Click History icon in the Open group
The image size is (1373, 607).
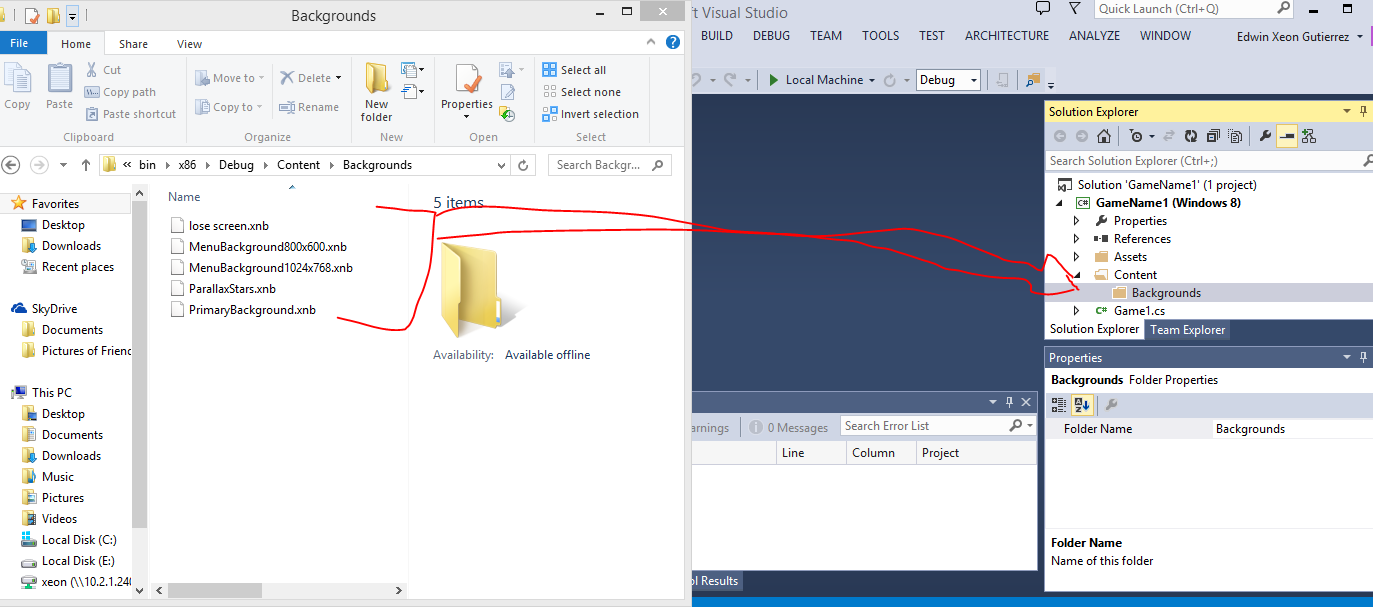[508, 114]
